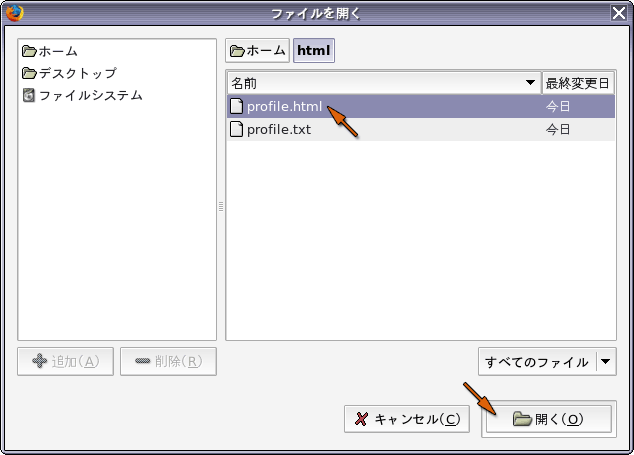Go to ホーム via path bar button

(258, 51)
